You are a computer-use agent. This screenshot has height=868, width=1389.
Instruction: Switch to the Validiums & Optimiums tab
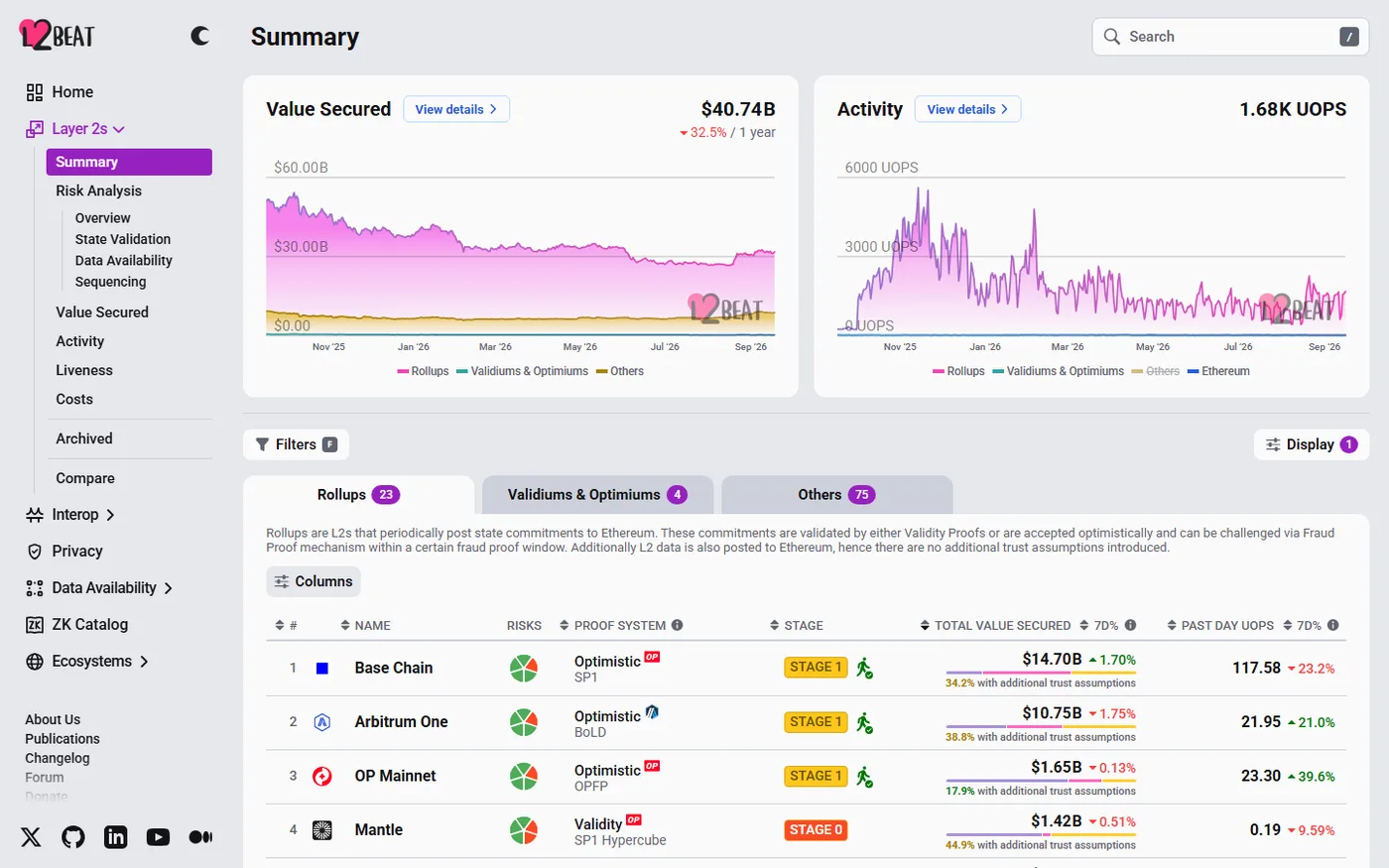[x=597, y=495]
